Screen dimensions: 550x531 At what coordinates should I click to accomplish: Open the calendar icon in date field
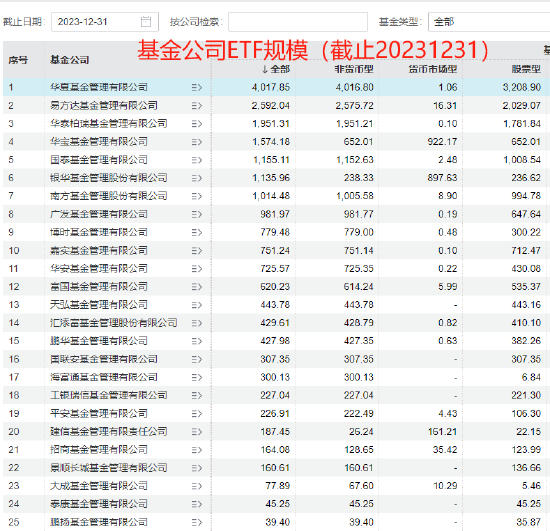point(146,22)
